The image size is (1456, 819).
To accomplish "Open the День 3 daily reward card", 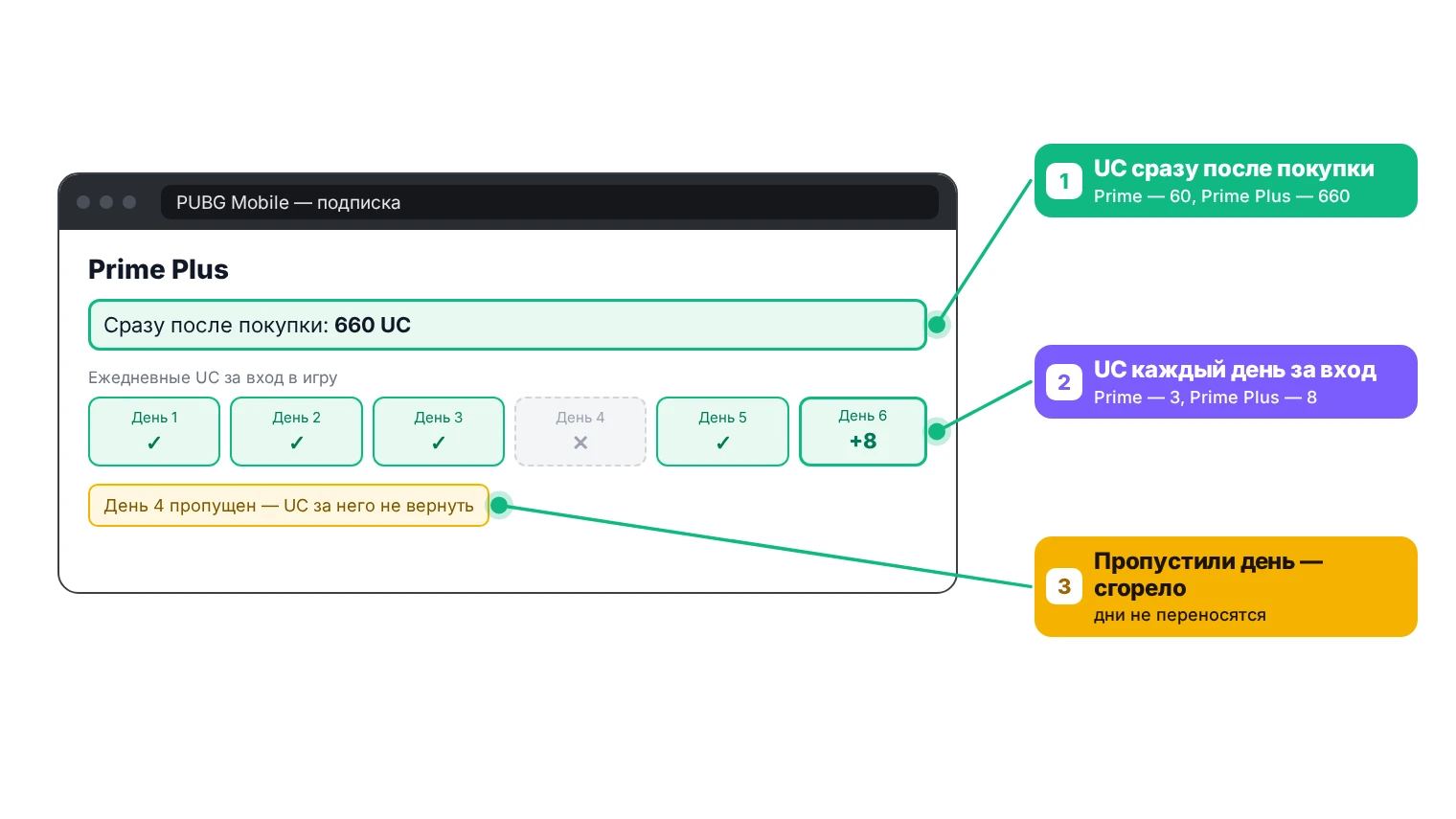I will 439,431.
